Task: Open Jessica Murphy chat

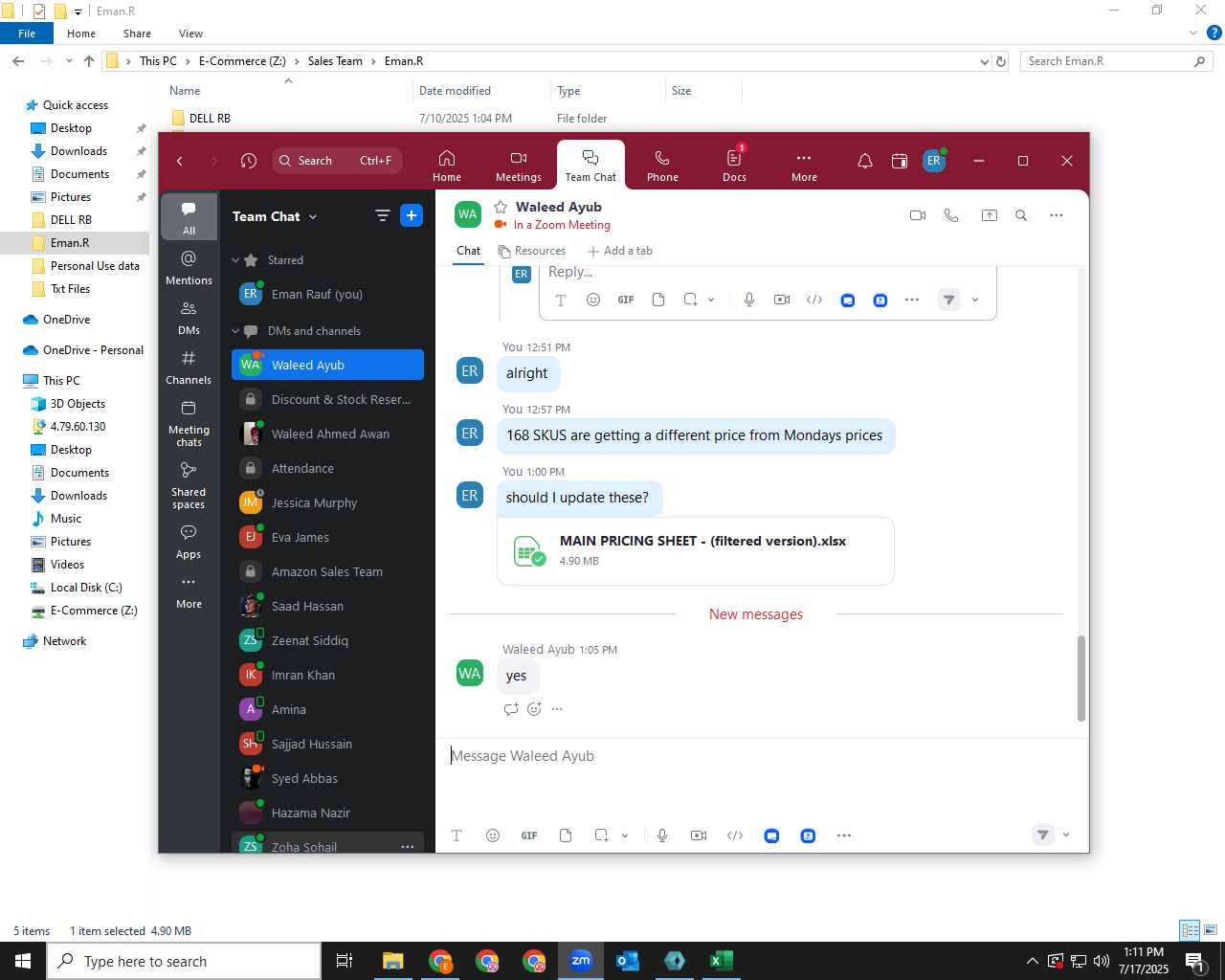Action: point(327,503)
